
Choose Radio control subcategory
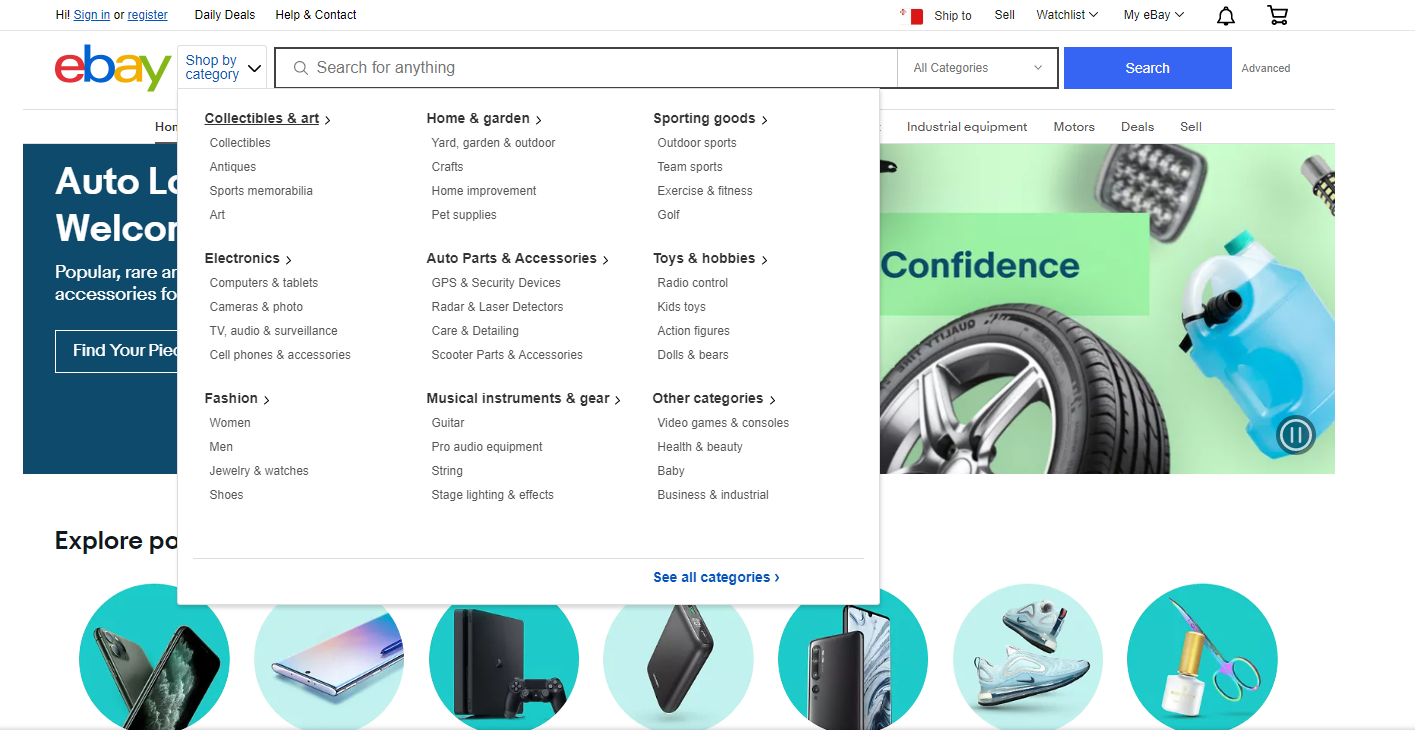[x=693, y=283]
